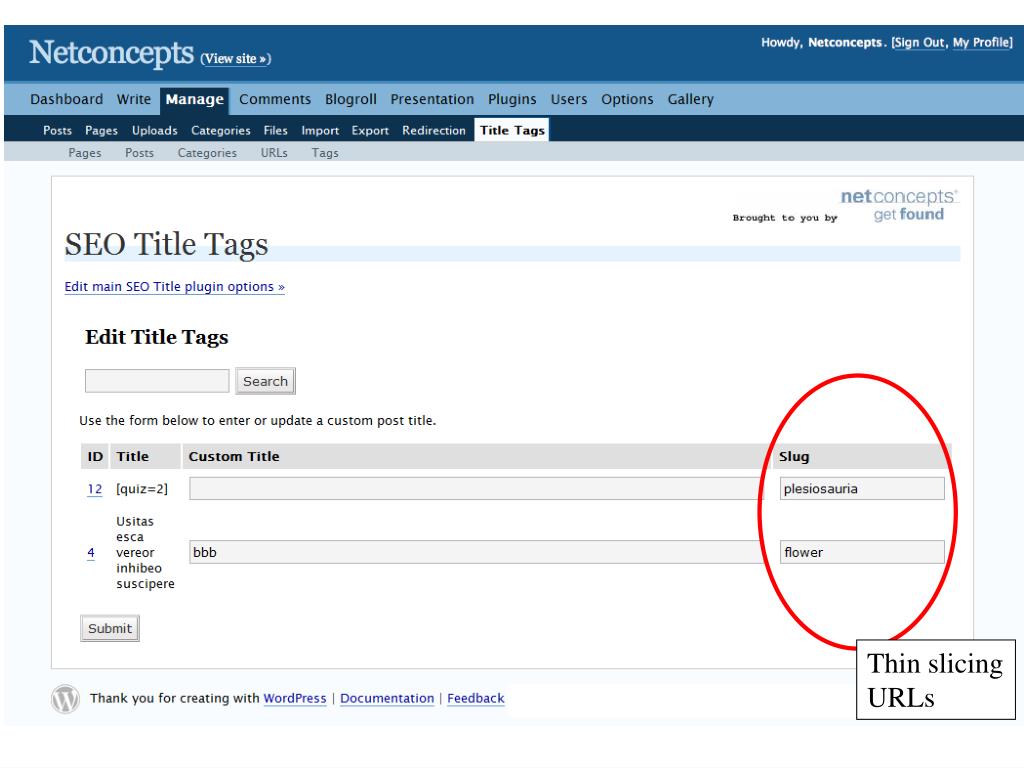This screenshot has height=768, width=1024.
Task: Click Custom Title field containing bbb
Action: pyautogui.click(x=476, y=552)
